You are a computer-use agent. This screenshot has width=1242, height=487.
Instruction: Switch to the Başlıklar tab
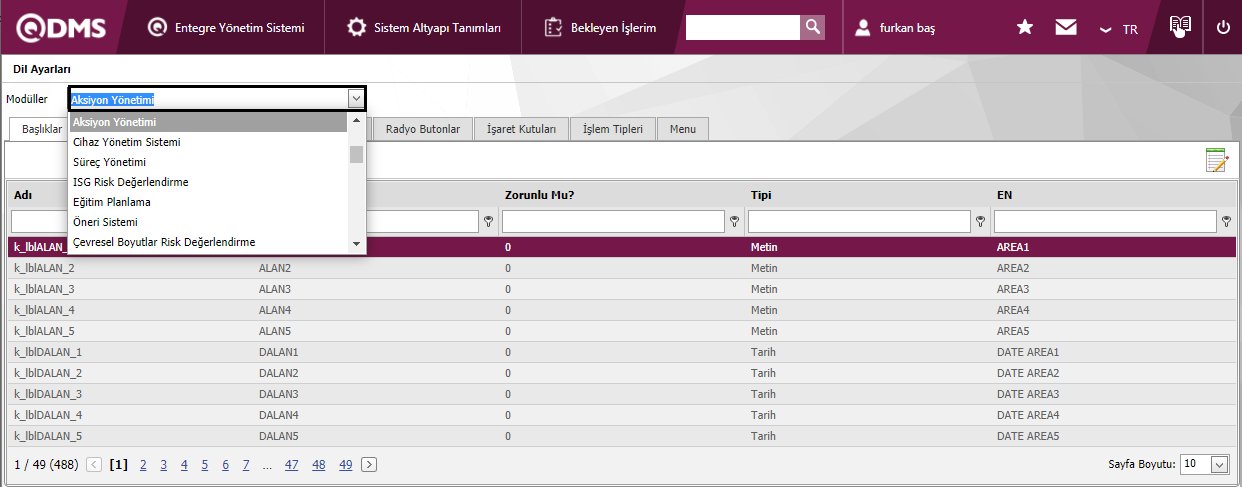click(42, 129)
